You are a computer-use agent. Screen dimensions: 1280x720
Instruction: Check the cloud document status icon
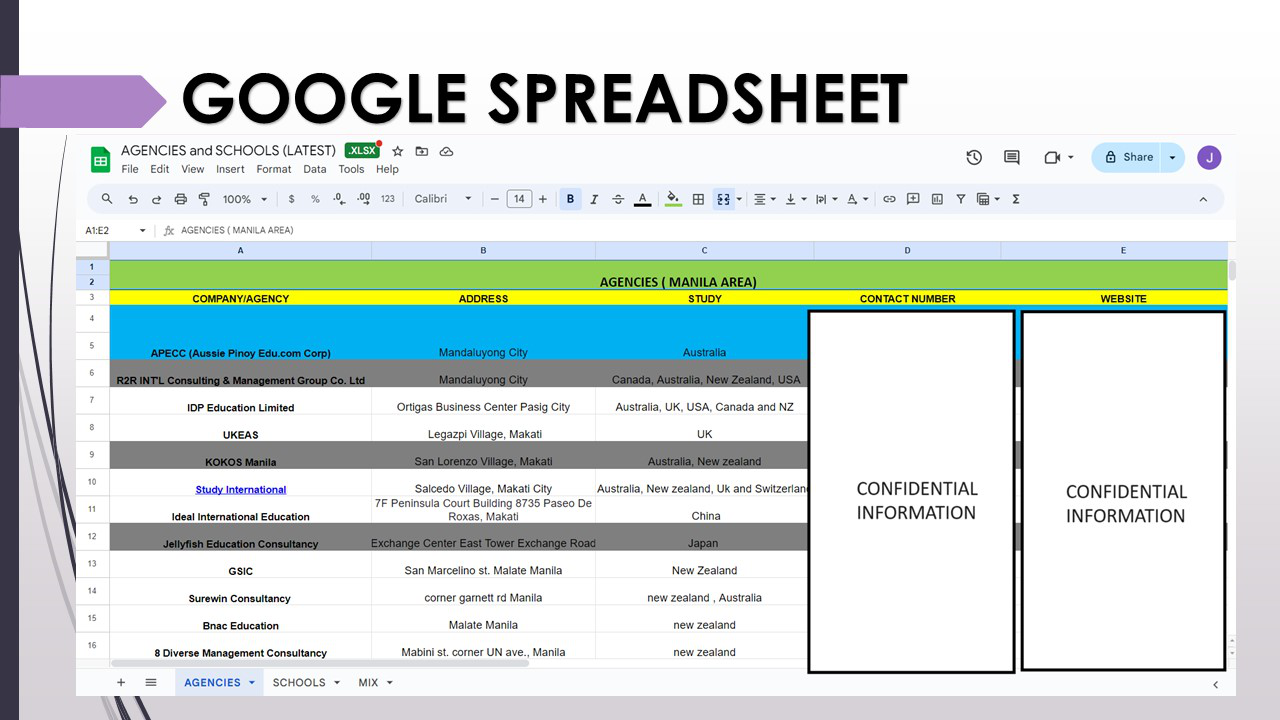446,151
